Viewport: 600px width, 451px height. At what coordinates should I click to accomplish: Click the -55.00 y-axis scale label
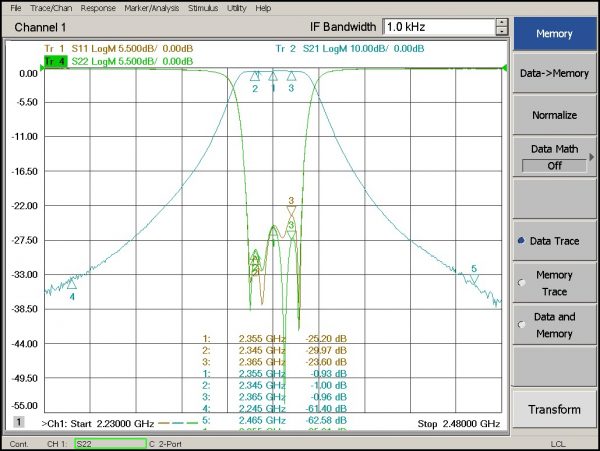(25, 406)
